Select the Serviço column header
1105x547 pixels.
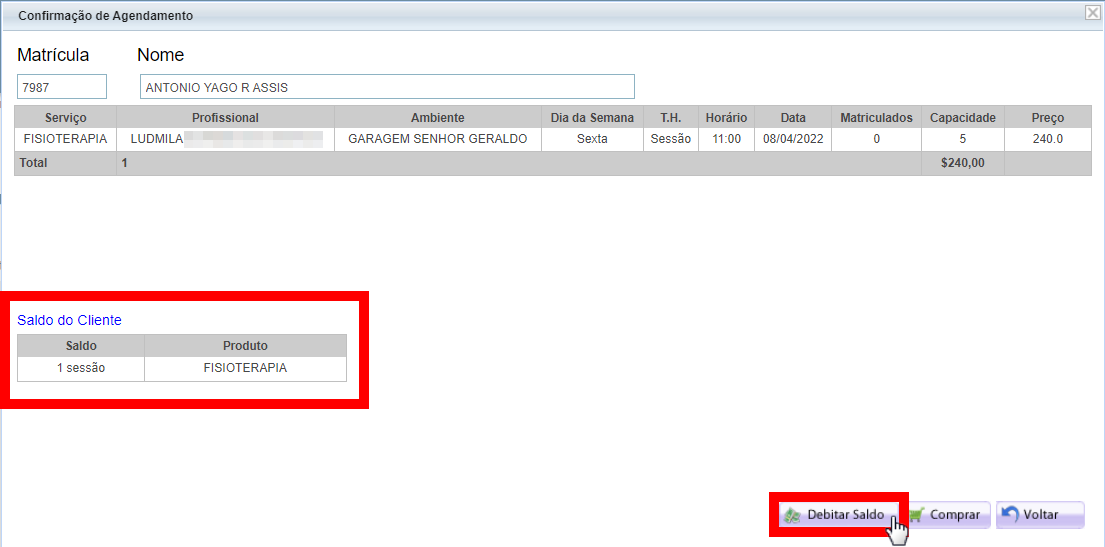[x=65, y=118]
